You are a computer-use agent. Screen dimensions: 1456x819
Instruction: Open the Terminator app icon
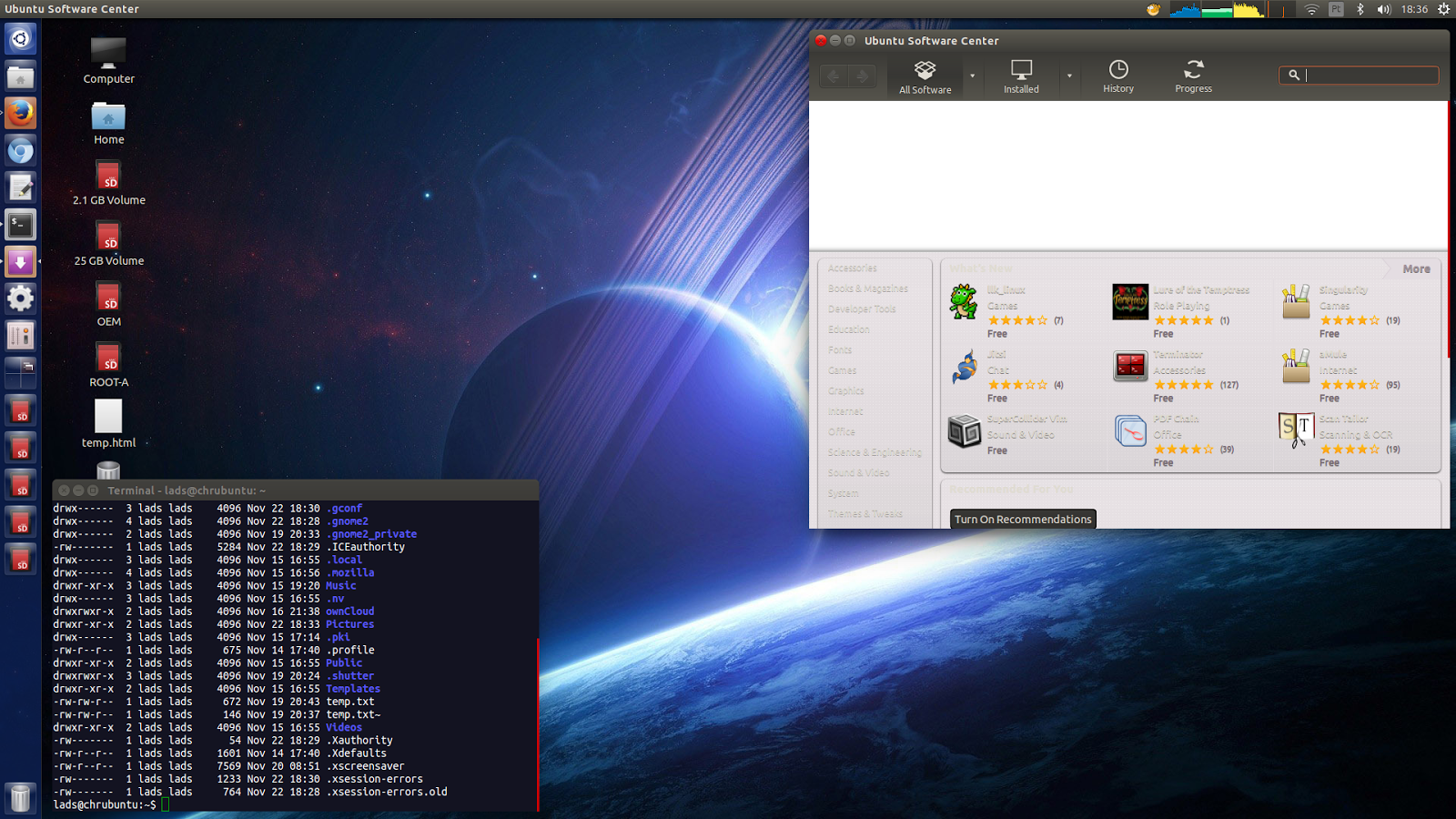pyautogui.click(x=1130, y=367)
